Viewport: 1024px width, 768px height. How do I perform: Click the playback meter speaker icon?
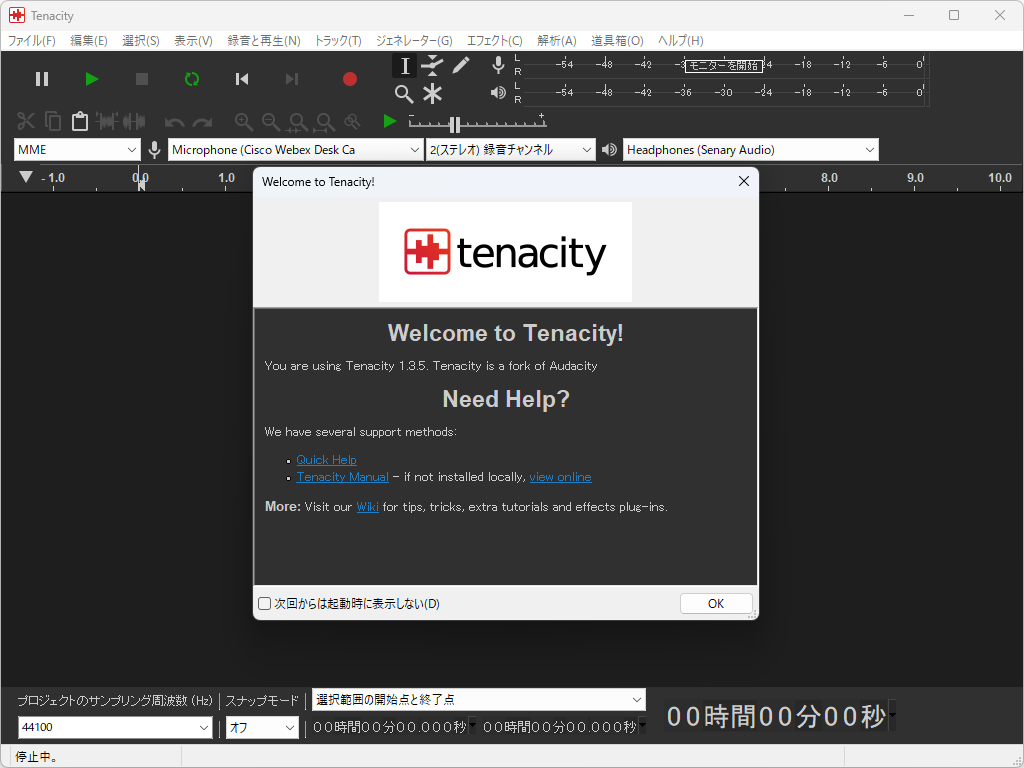coord(498,93)
